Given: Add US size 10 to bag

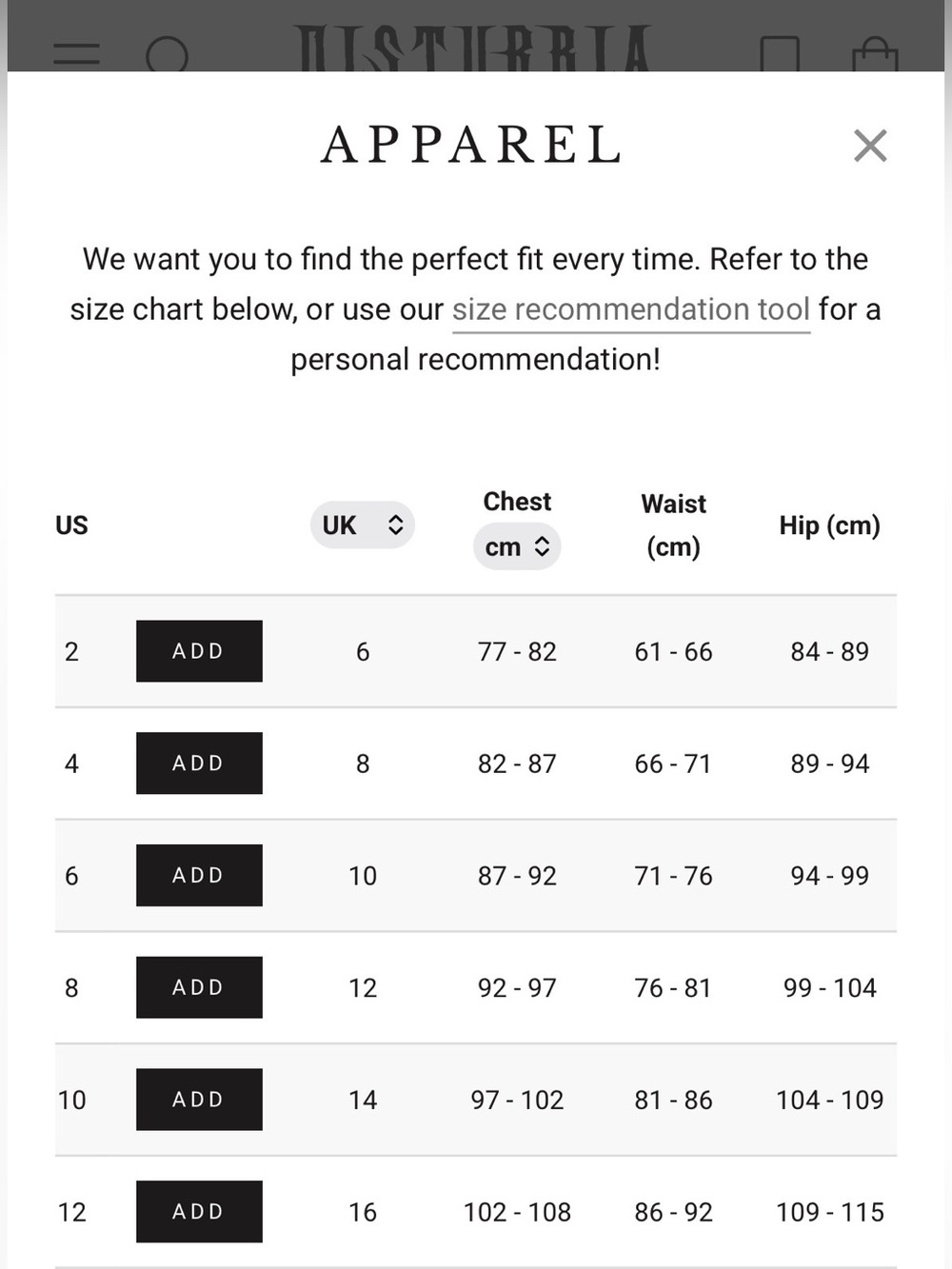Looking at the screenshot, I should tap(199, 1100).
